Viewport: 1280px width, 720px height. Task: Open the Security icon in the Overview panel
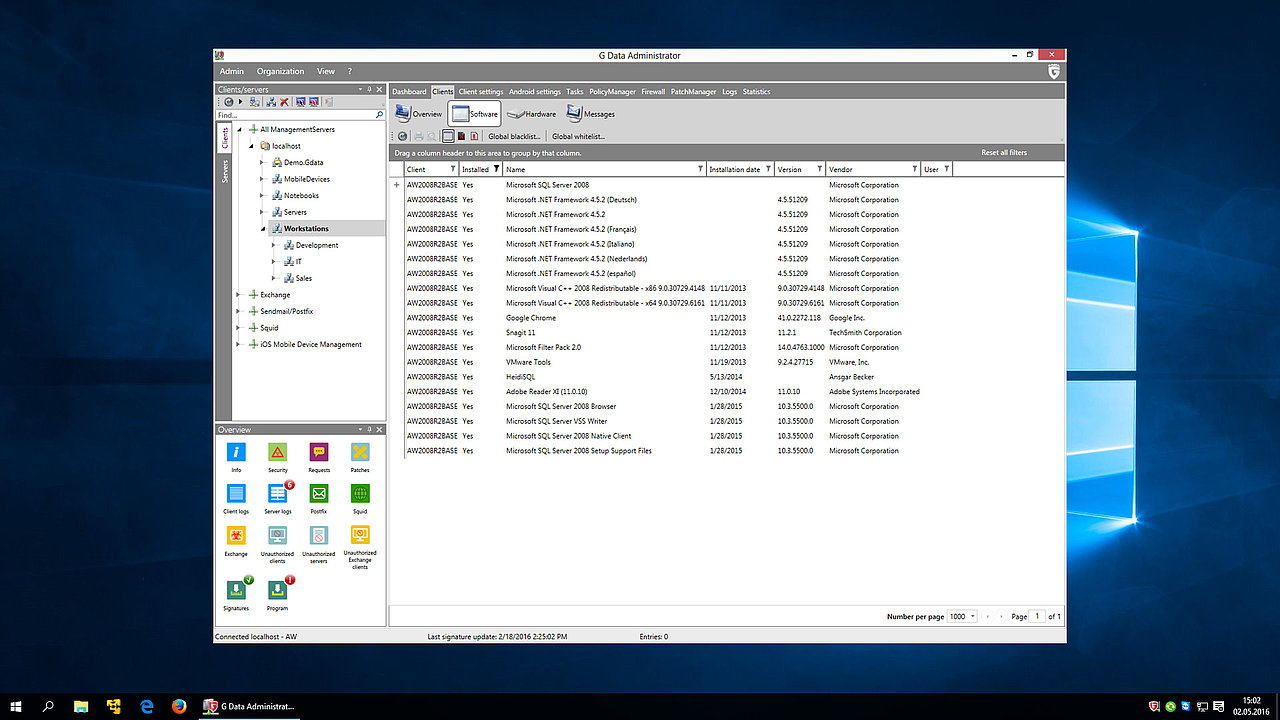(277, 453)
